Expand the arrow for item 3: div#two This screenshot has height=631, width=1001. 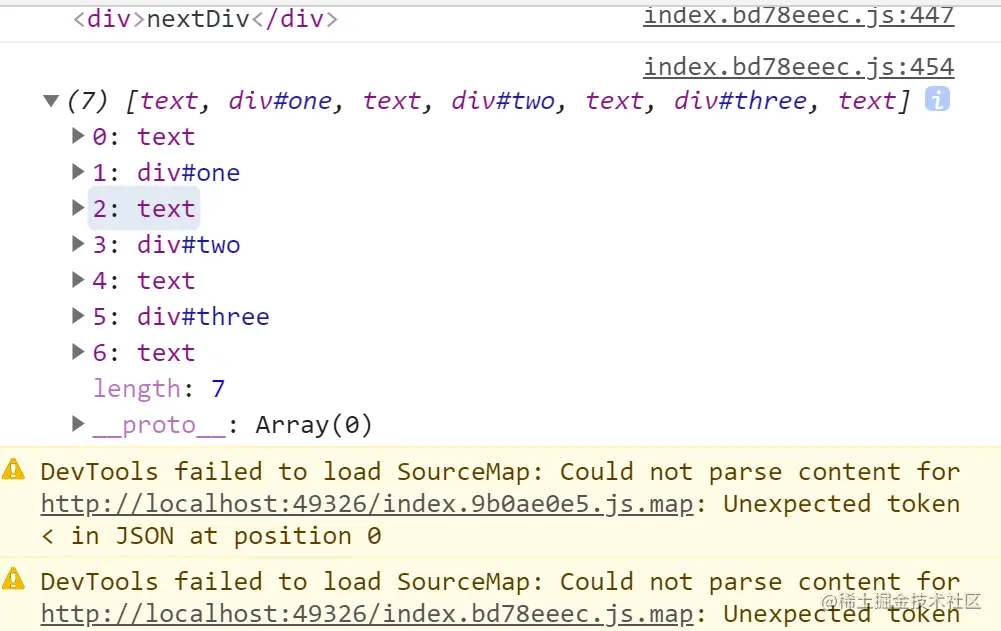pos(78,243)
